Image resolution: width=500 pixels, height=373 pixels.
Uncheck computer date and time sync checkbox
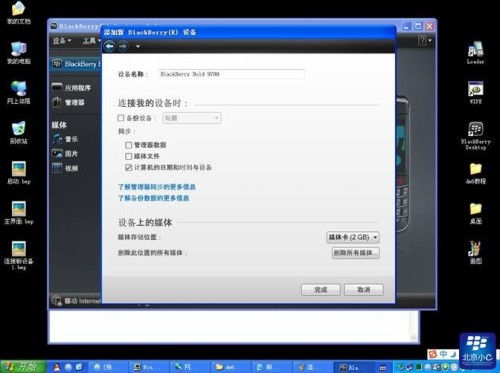click(x=129, y=168)
